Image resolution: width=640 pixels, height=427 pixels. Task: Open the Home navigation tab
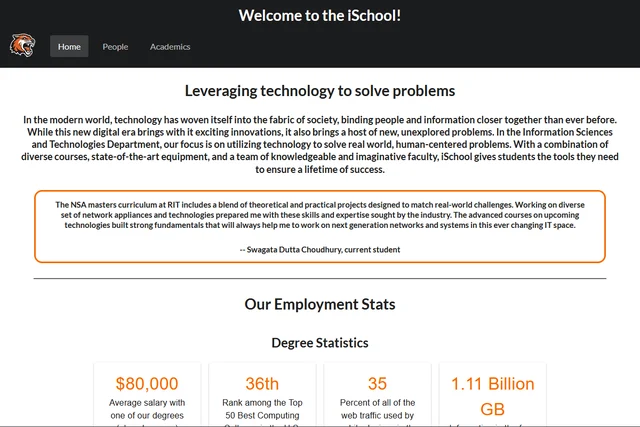click(x=69, y=47)
